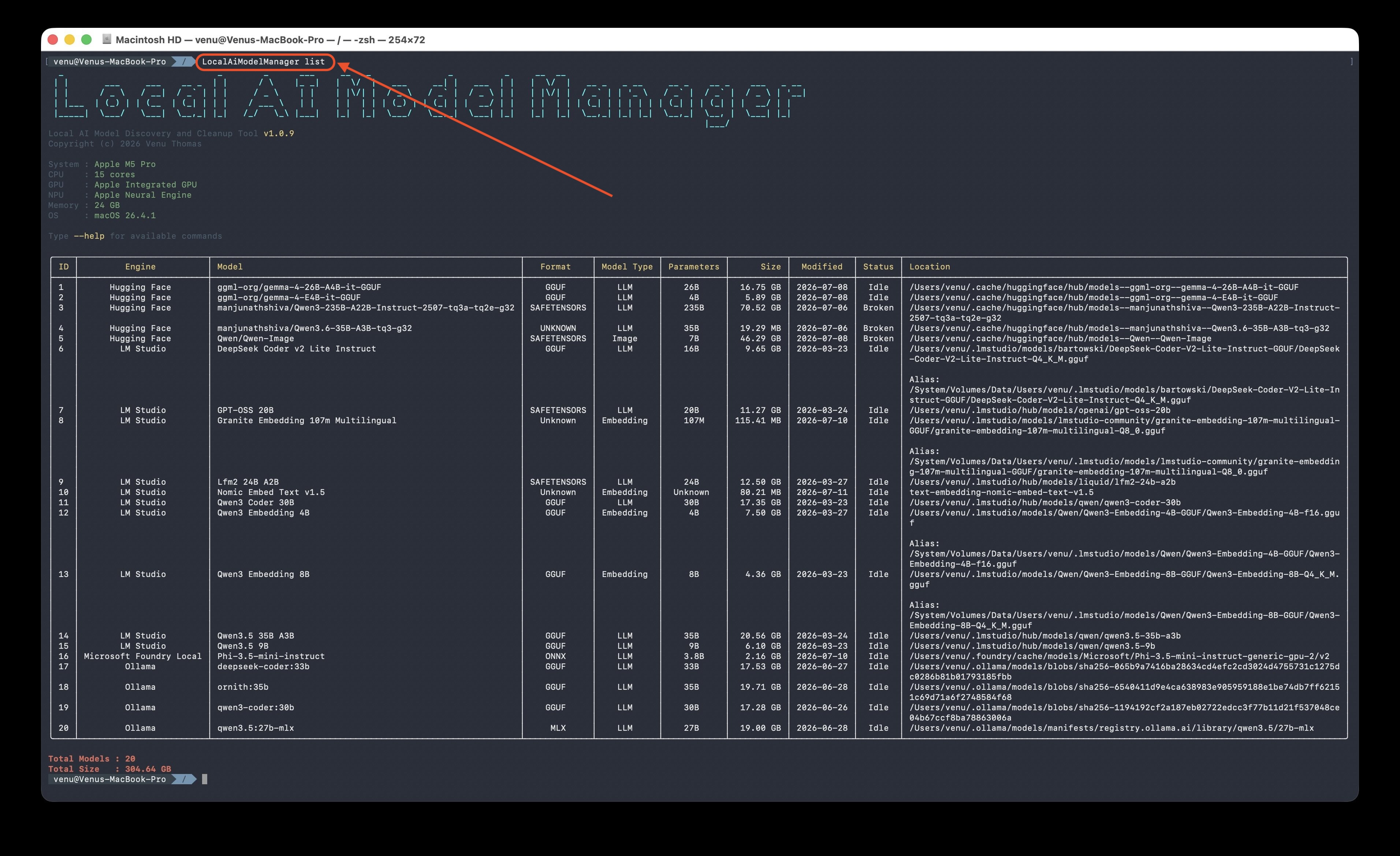Image resolution: width=1400 pixels, height=856 pixels.
Task: Click the yellow minimize window button
Action: point(69,39)
